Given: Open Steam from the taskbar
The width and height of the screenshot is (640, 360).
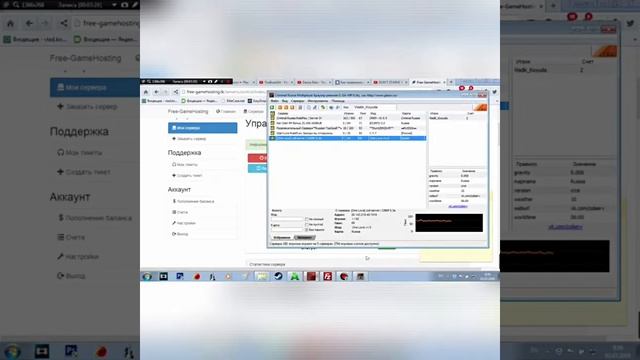Looking at the screenshot, I should coord(278,276).
